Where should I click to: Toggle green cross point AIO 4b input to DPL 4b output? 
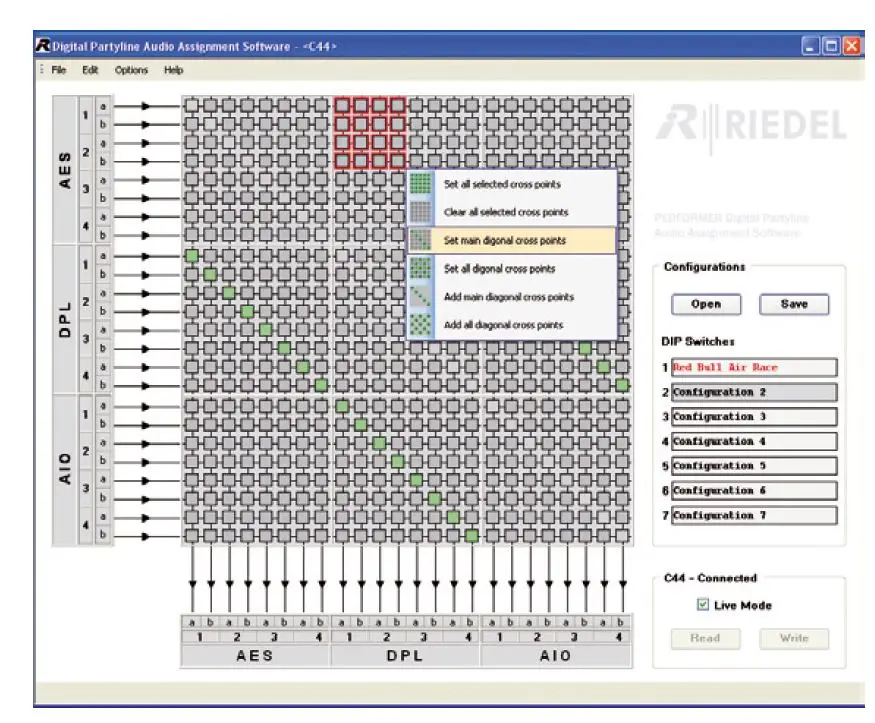[x=472, y=536]
